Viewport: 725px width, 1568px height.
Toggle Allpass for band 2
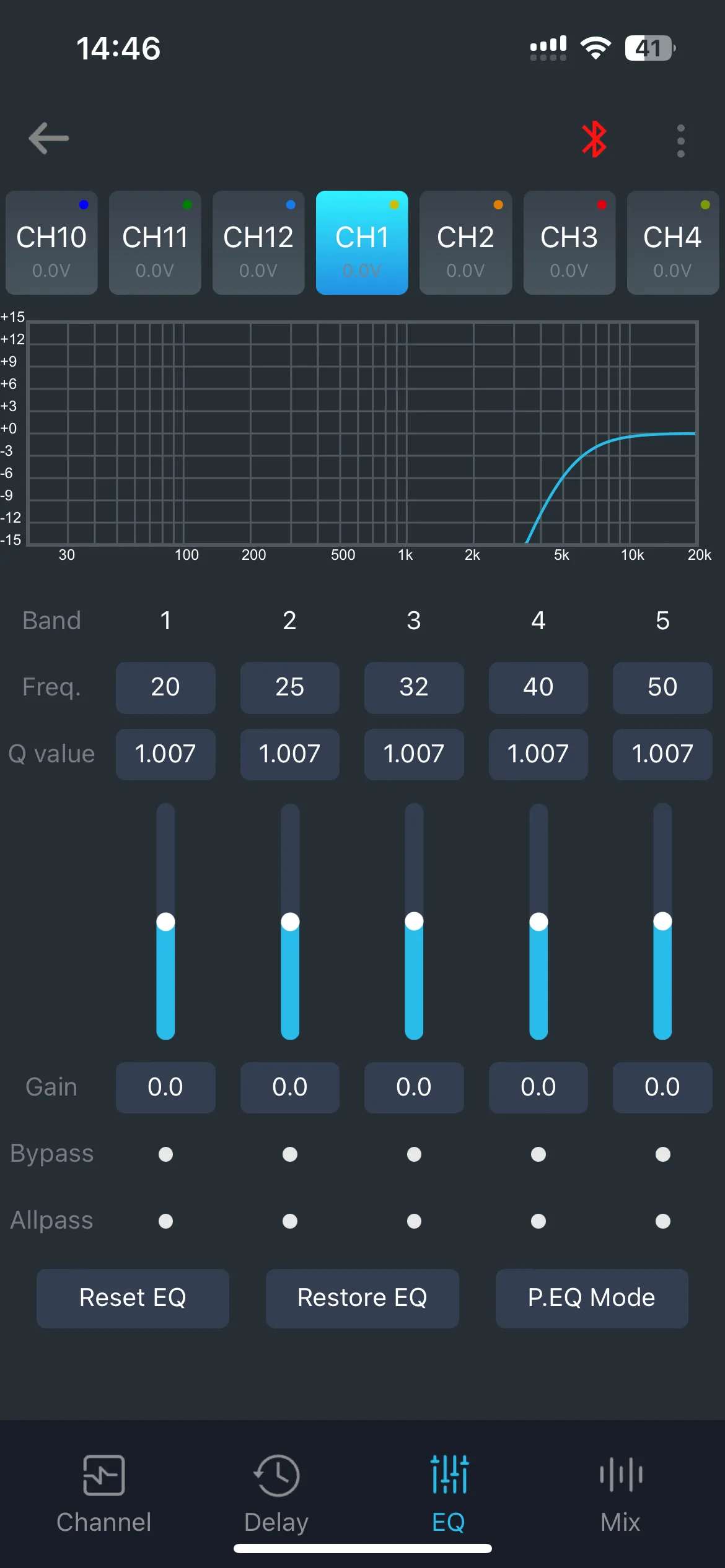(x=290, y=1221)
